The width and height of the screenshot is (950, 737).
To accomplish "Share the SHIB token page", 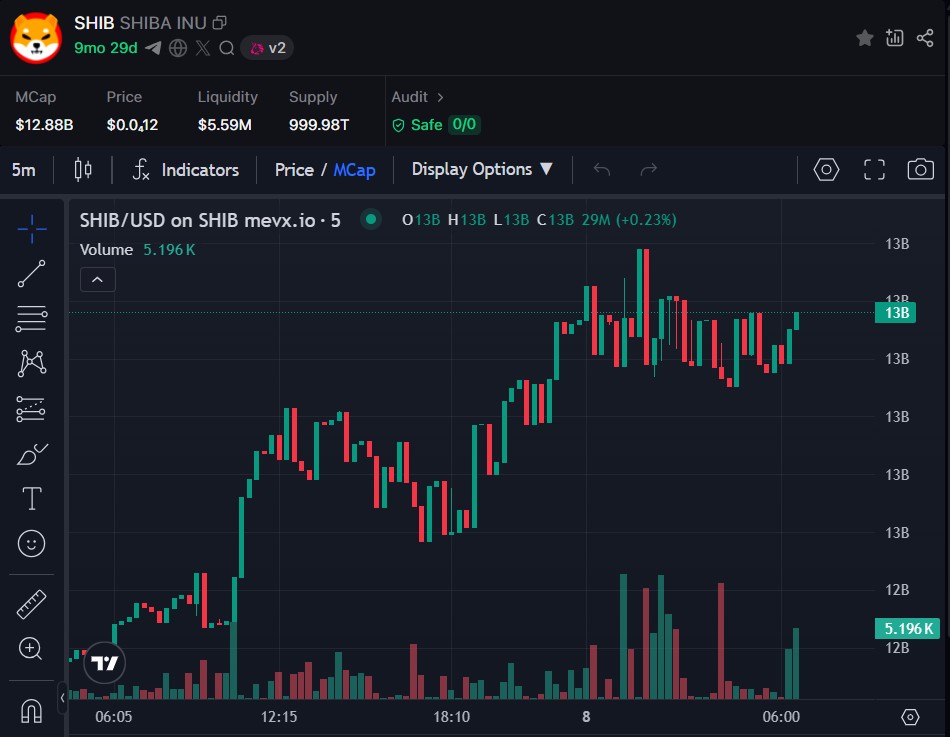I will pos(925,38).
